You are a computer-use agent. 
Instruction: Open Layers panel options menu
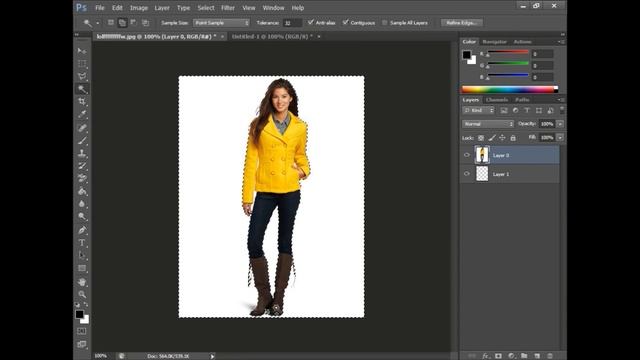[562, 100]
